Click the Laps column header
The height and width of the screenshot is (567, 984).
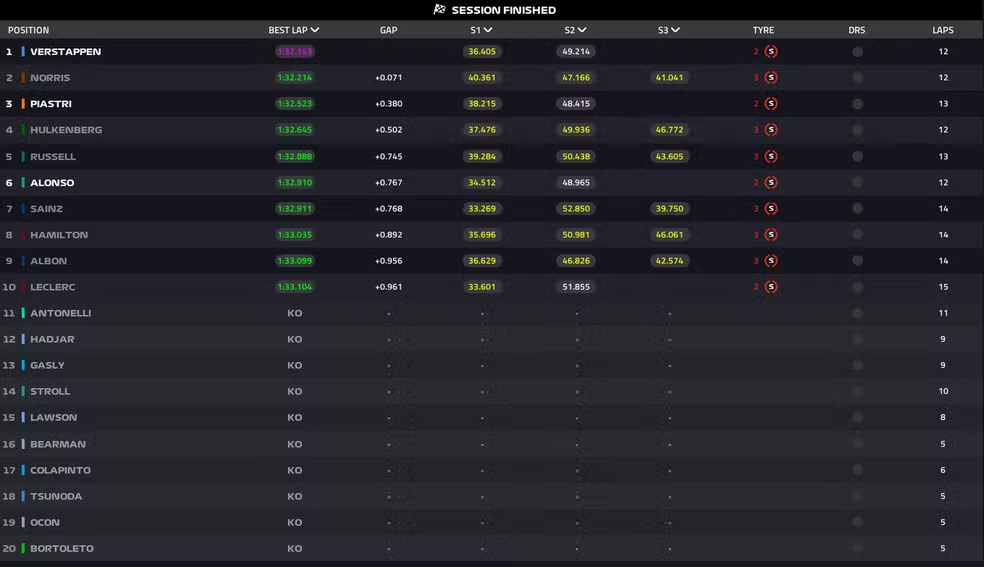click(942, 30)
